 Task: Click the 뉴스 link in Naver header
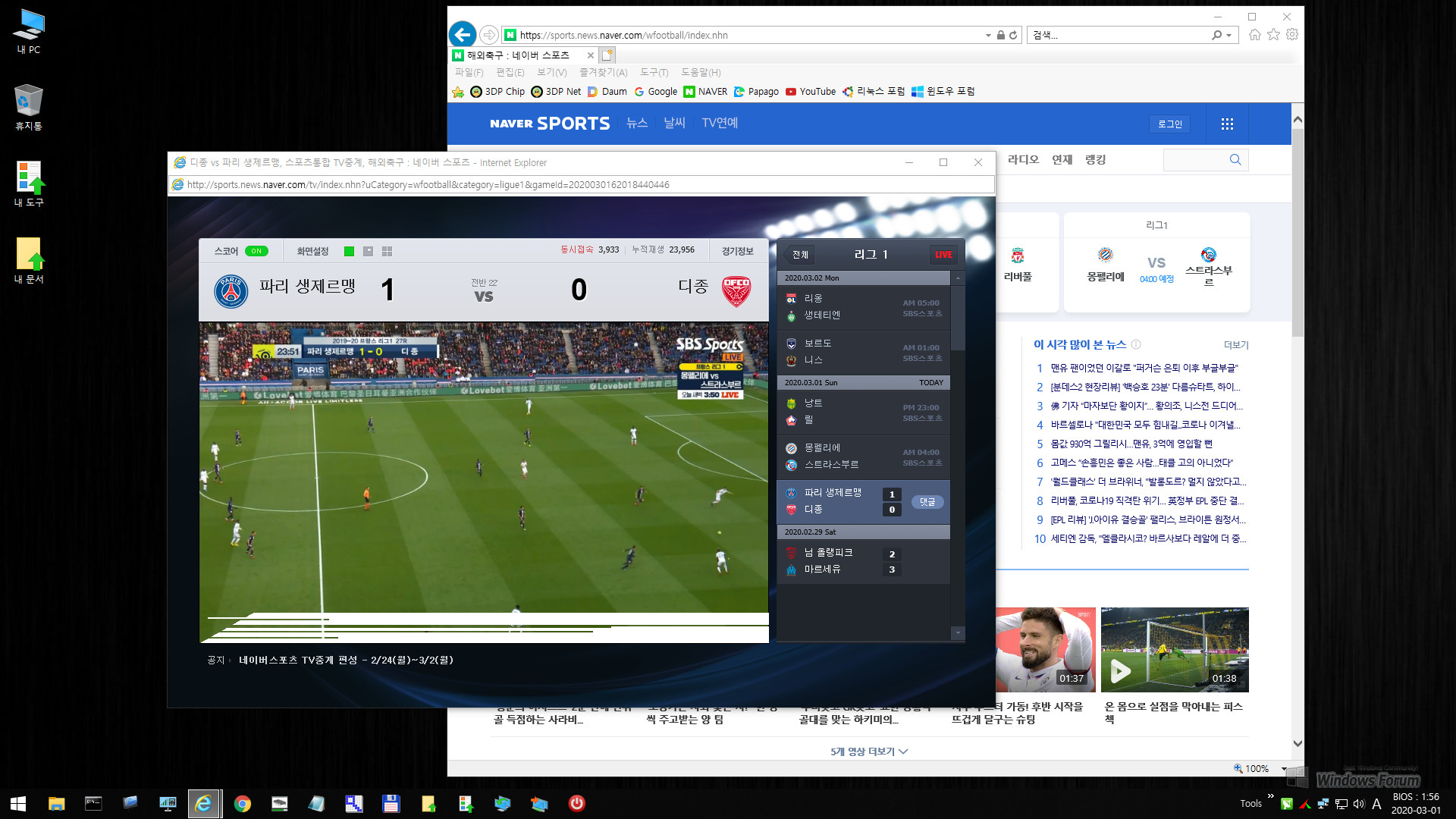tap(637, 123)
